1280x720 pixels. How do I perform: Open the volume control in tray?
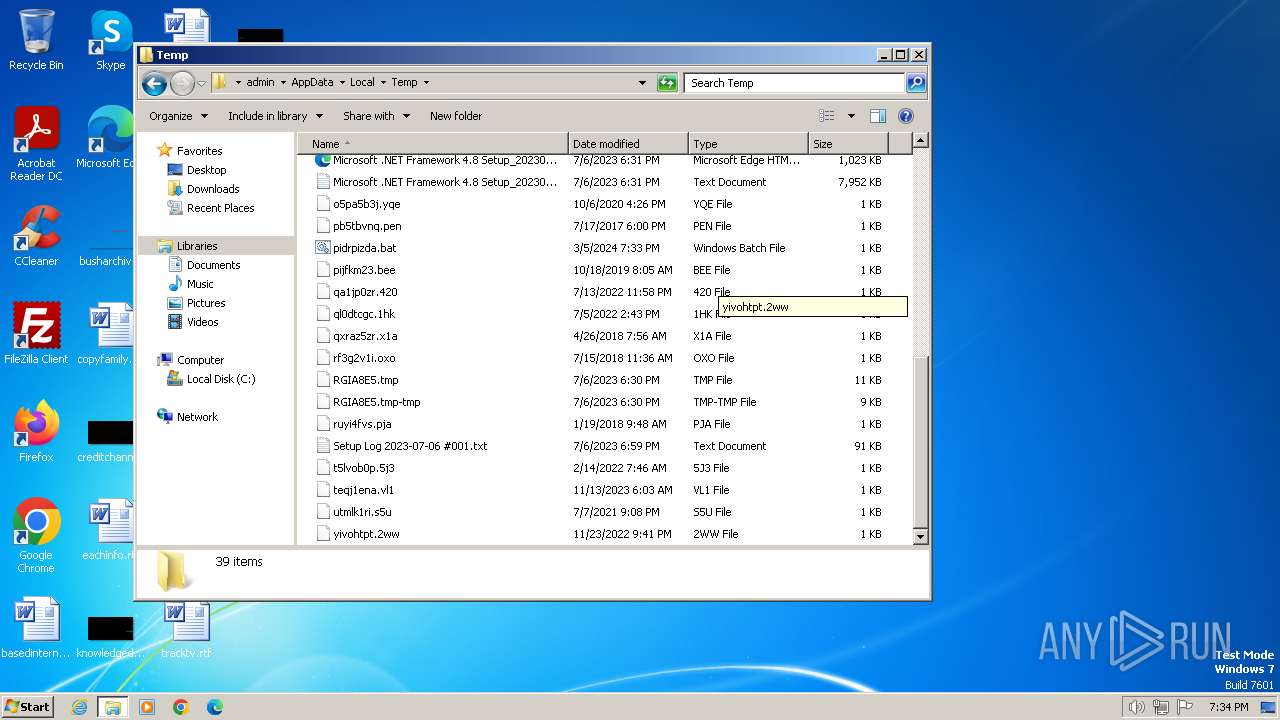pyautogui.click(x=1136, y=707)
